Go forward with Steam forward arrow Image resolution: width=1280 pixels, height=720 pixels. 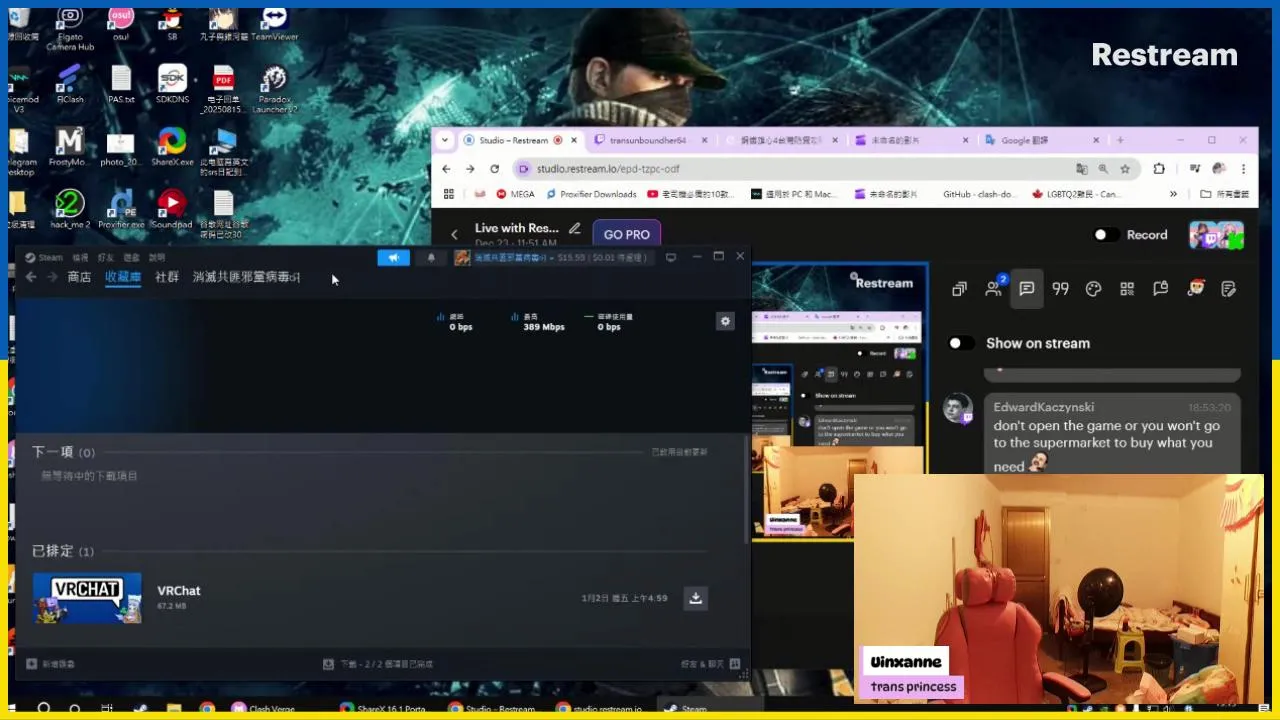coord(52,277)
